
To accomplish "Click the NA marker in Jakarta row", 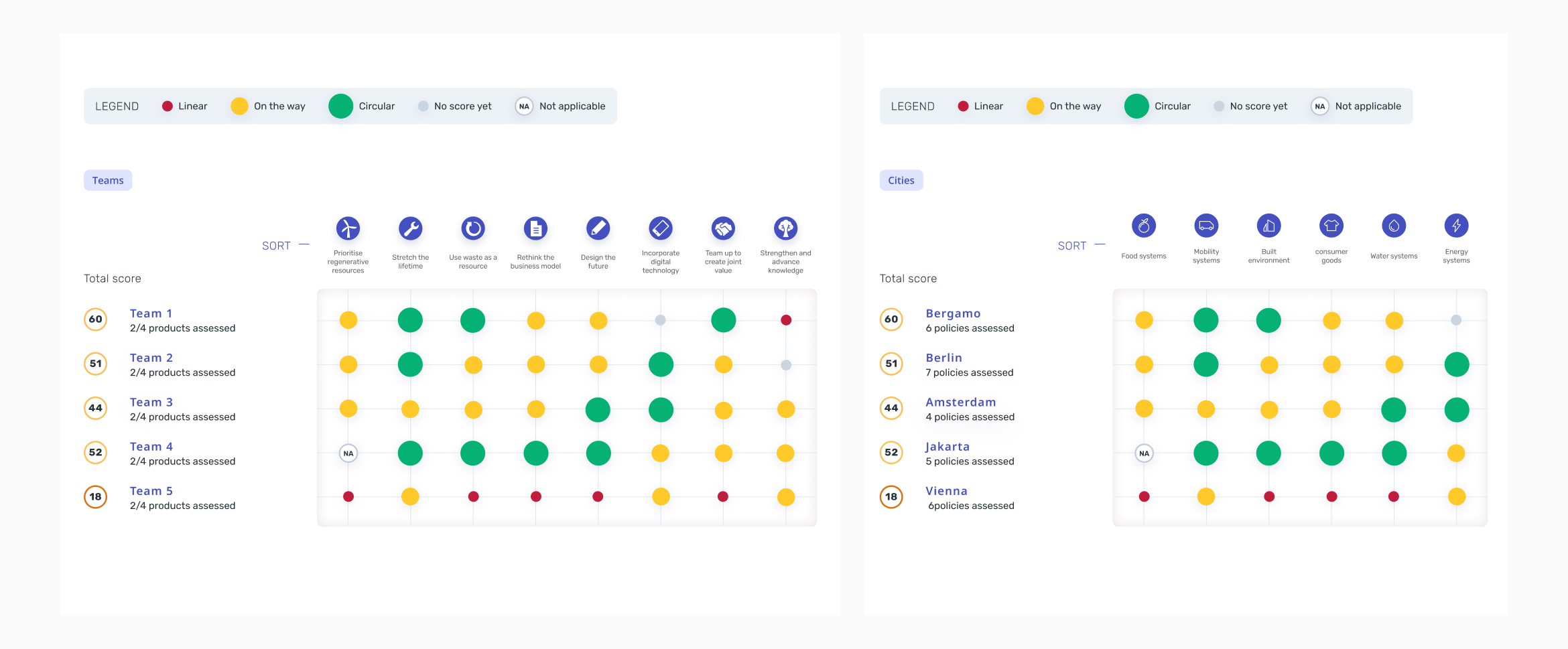I will 1145,453.
